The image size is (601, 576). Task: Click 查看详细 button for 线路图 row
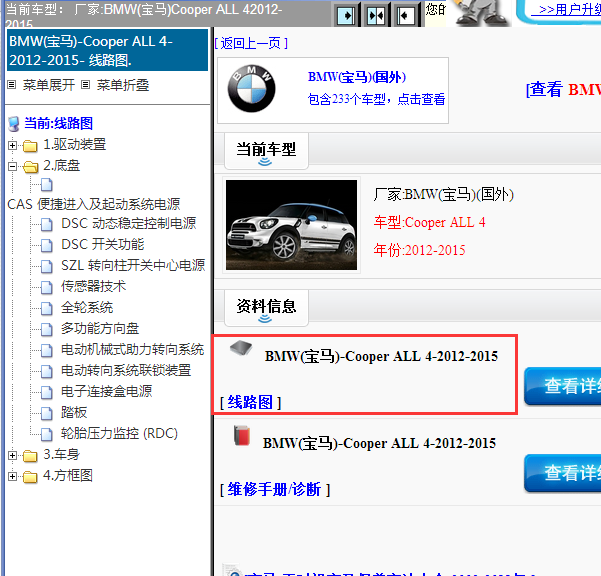[563, 386]
